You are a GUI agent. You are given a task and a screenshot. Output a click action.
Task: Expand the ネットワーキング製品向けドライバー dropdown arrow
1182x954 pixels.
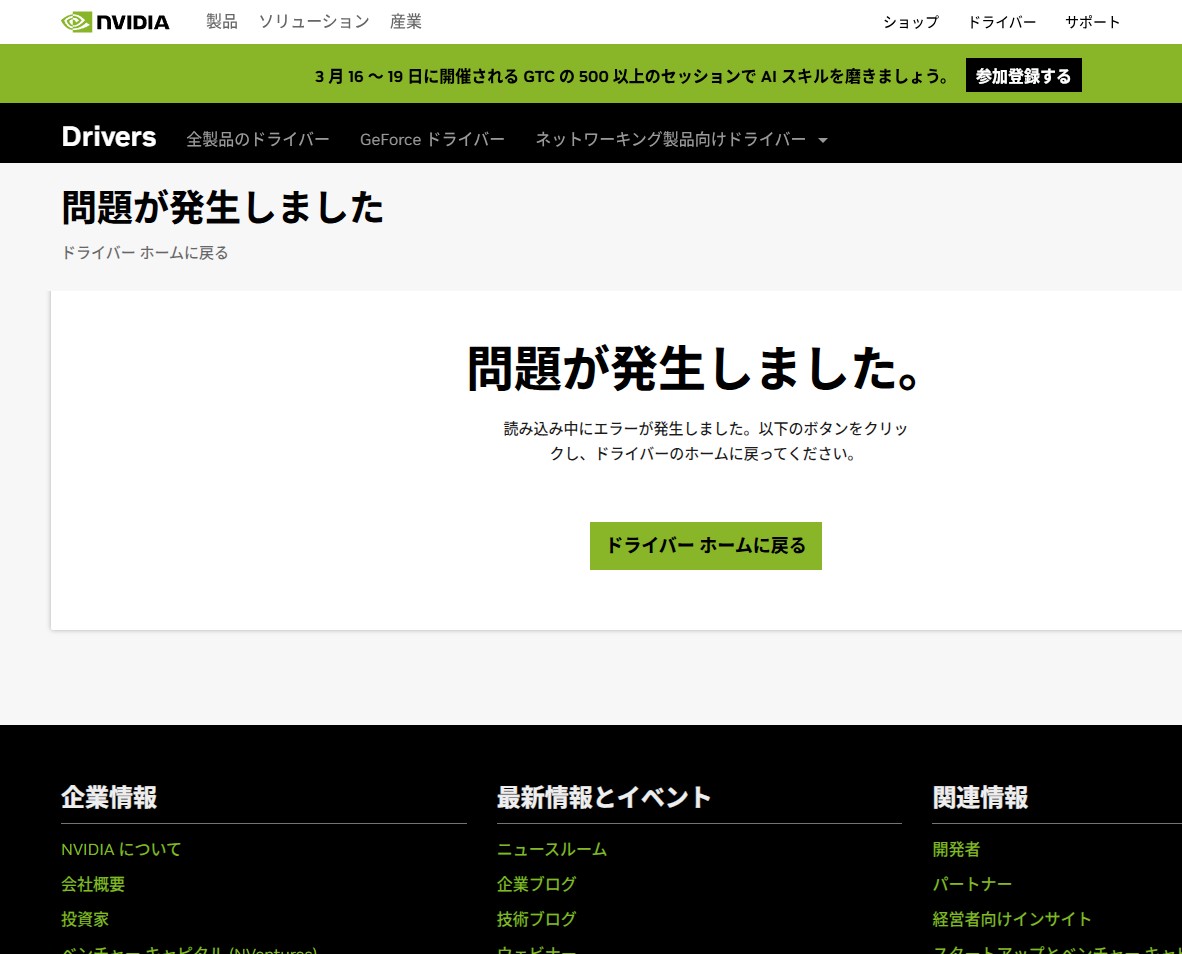[x=822, y=140]
